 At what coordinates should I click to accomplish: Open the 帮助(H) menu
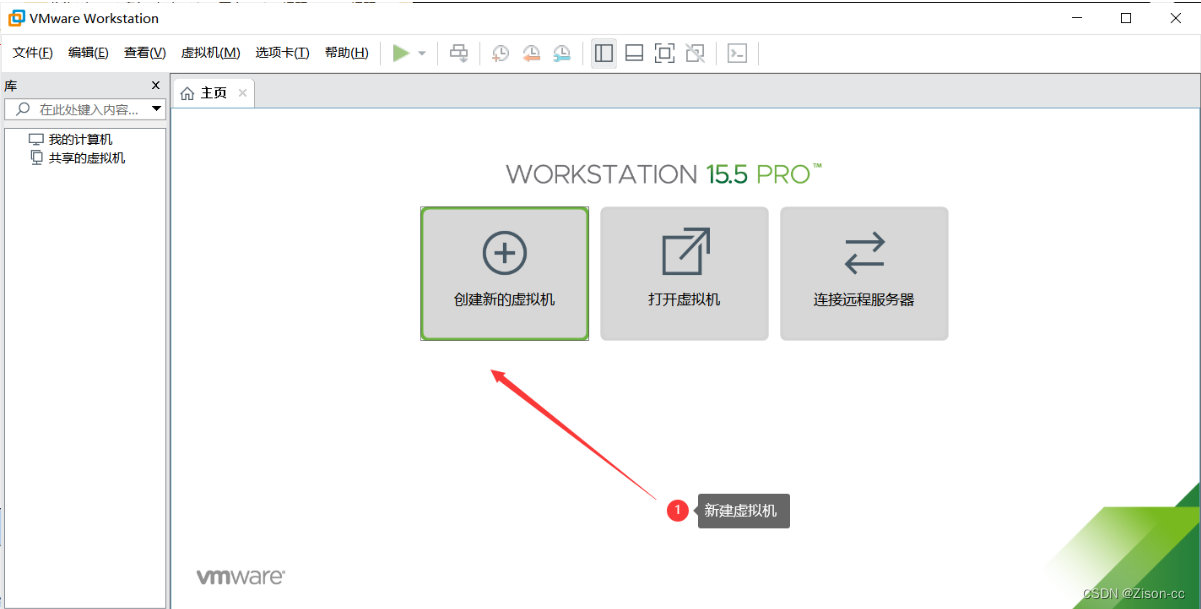pos(346,53)
